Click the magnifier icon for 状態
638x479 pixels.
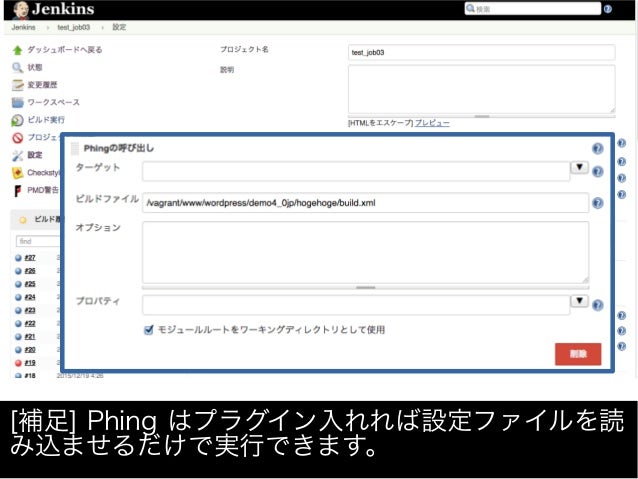pos(17,67)
